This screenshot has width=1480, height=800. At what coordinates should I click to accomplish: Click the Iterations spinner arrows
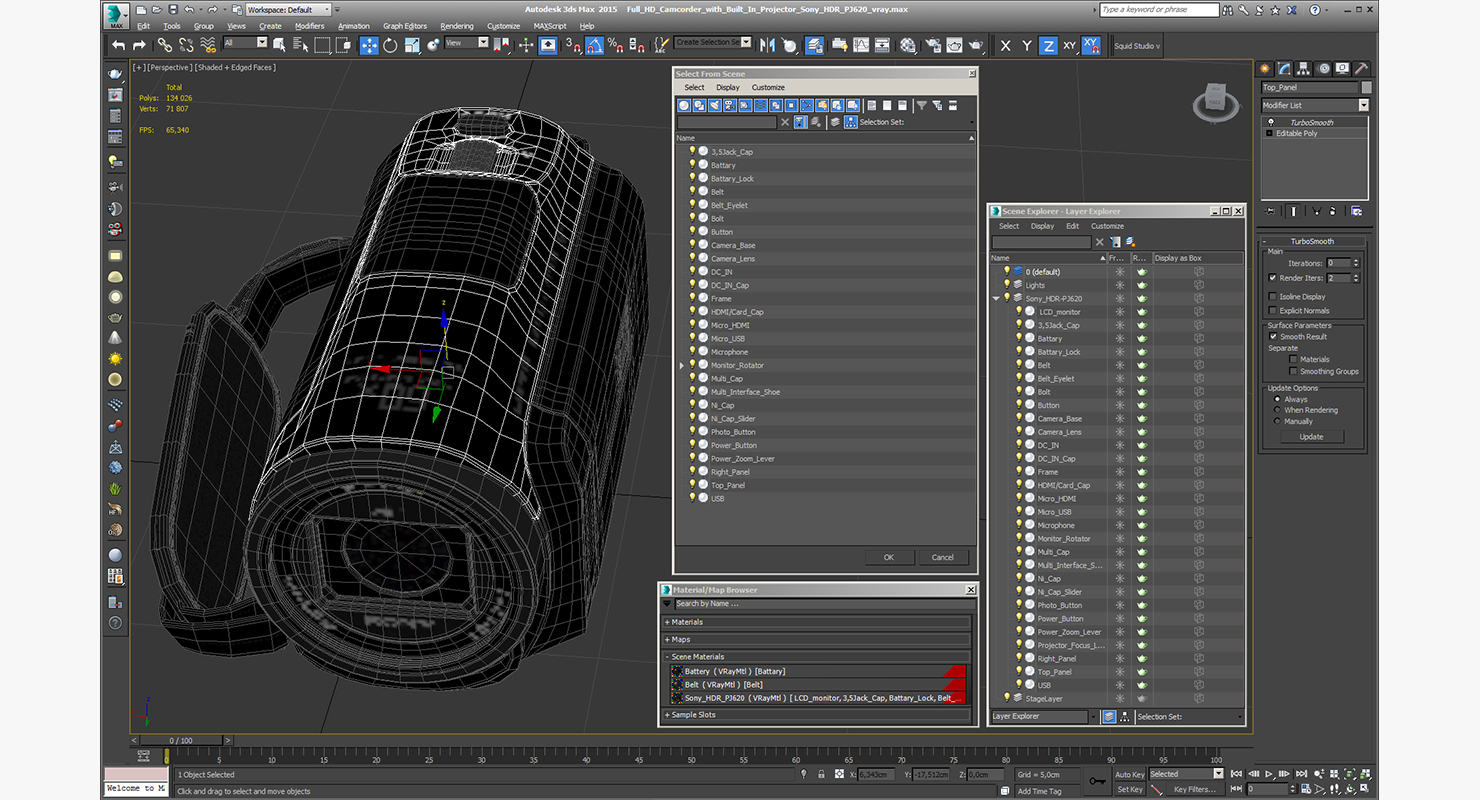[1355, 263]
